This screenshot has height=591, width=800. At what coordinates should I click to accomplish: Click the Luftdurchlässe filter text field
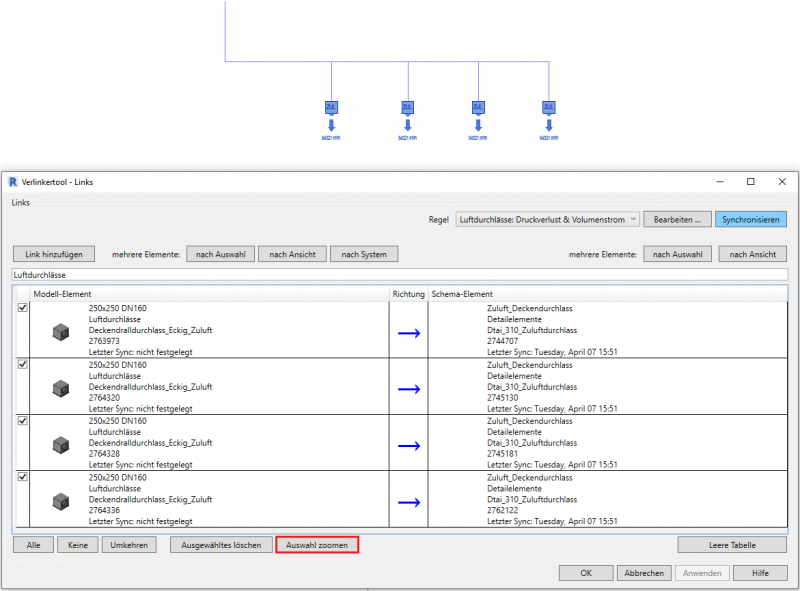click(x=400, y=274)
